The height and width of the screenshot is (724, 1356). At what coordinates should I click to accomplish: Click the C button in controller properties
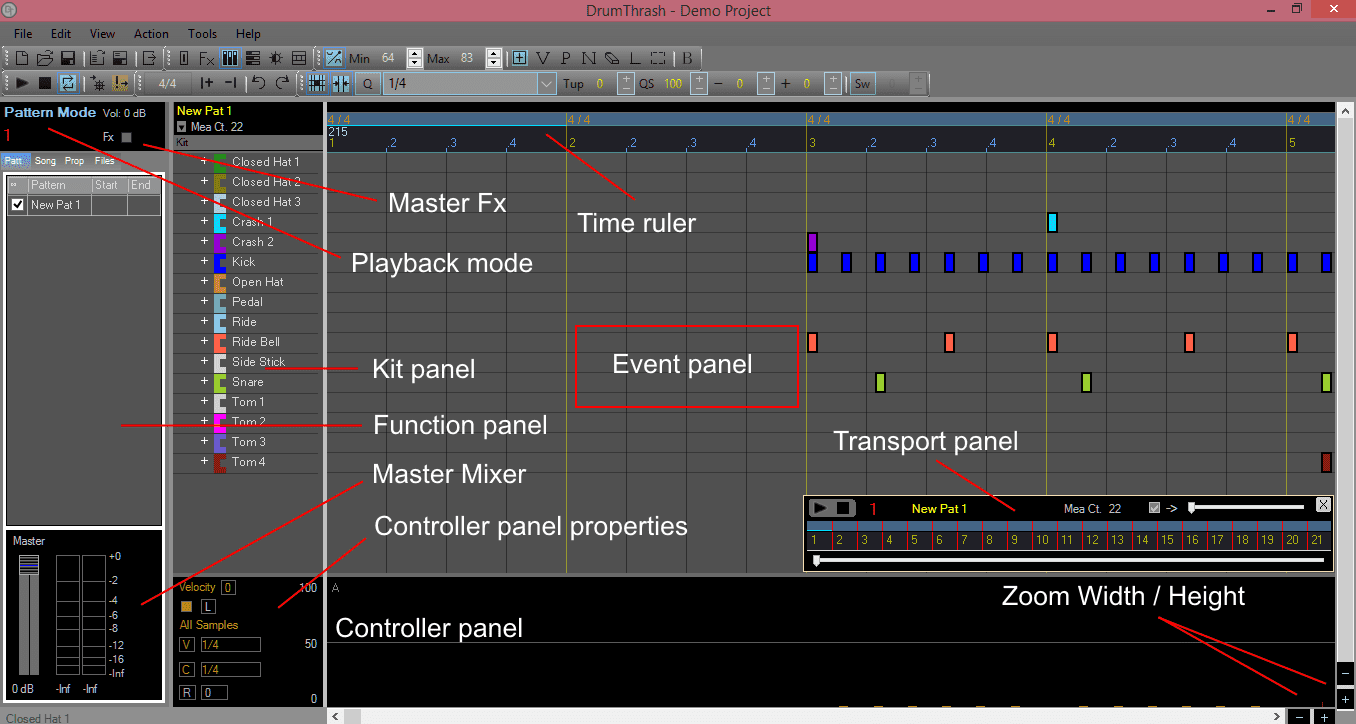click(x=187, y=669)
